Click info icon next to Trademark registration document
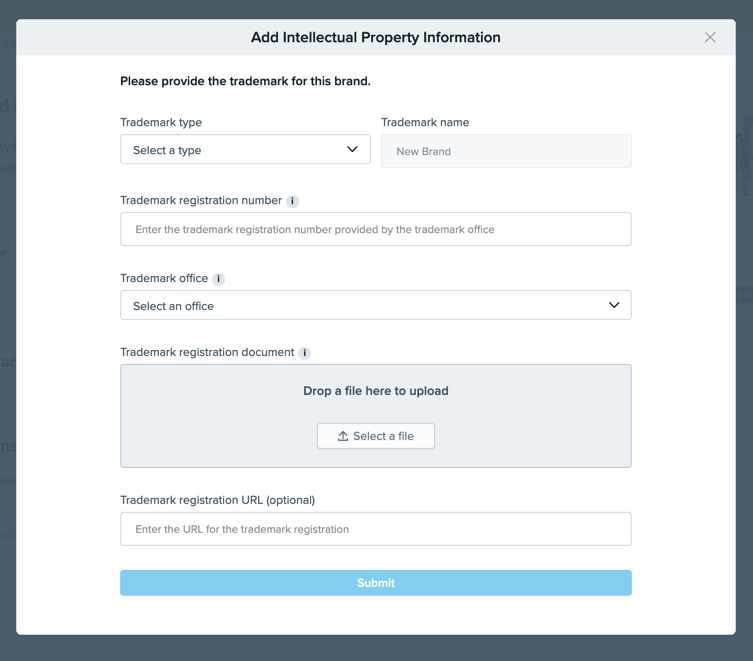The image size is (753, 661). pos(305,353)
